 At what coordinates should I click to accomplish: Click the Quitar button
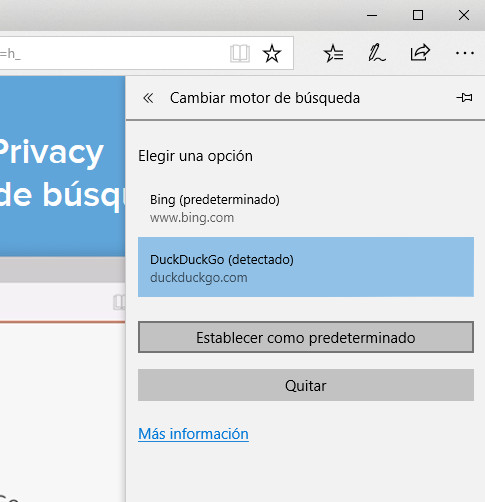(x=306, y=385)
